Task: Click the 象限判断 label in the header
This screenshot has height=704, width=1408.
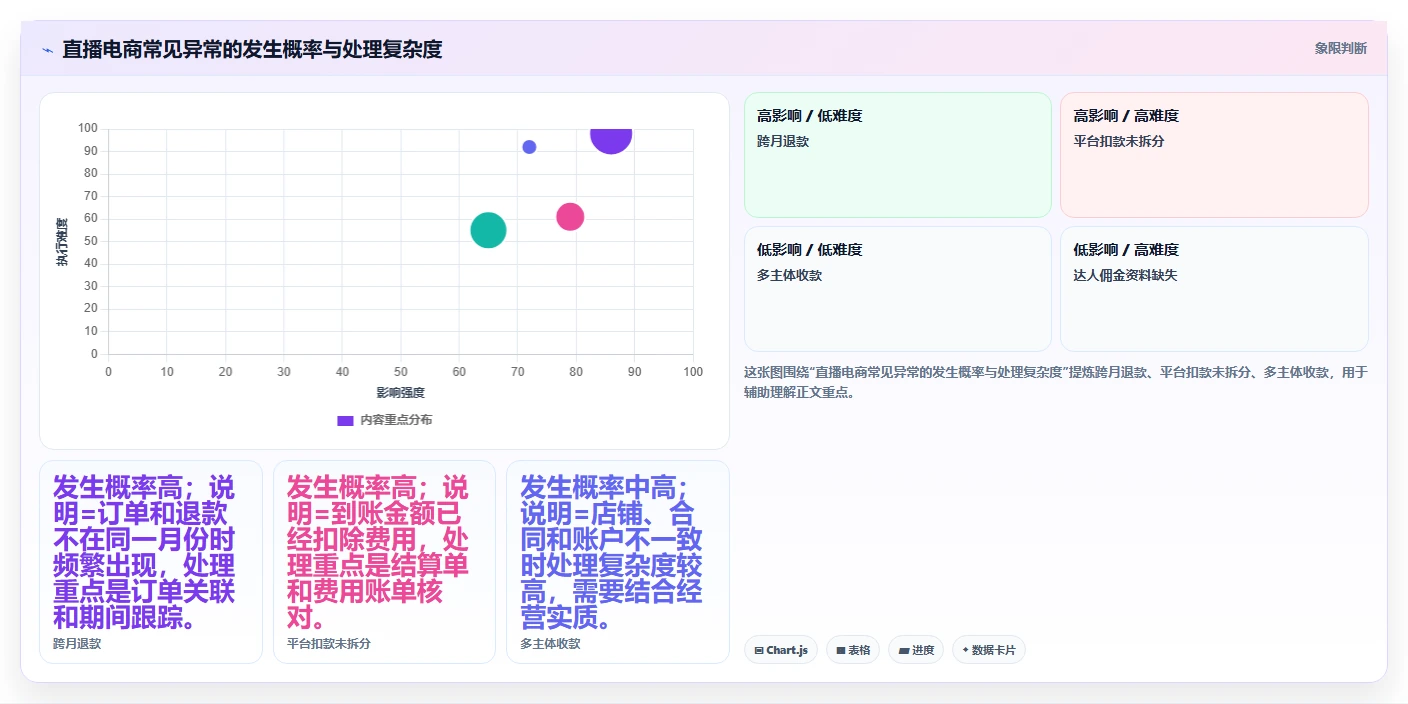Action: tap(1341, 48)
